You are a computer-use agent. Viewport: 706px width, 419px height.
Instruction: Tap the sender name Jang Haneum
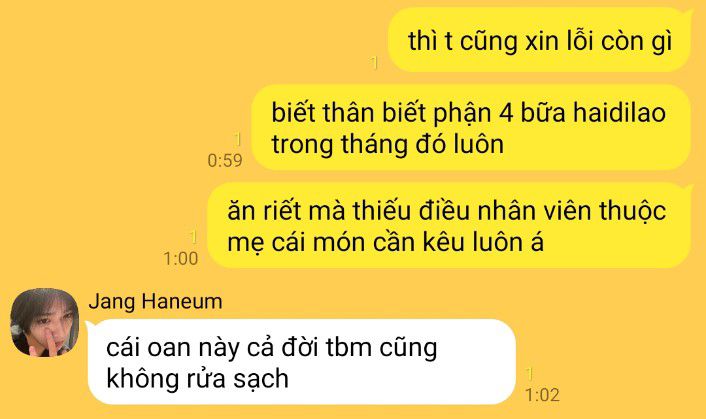156,301
